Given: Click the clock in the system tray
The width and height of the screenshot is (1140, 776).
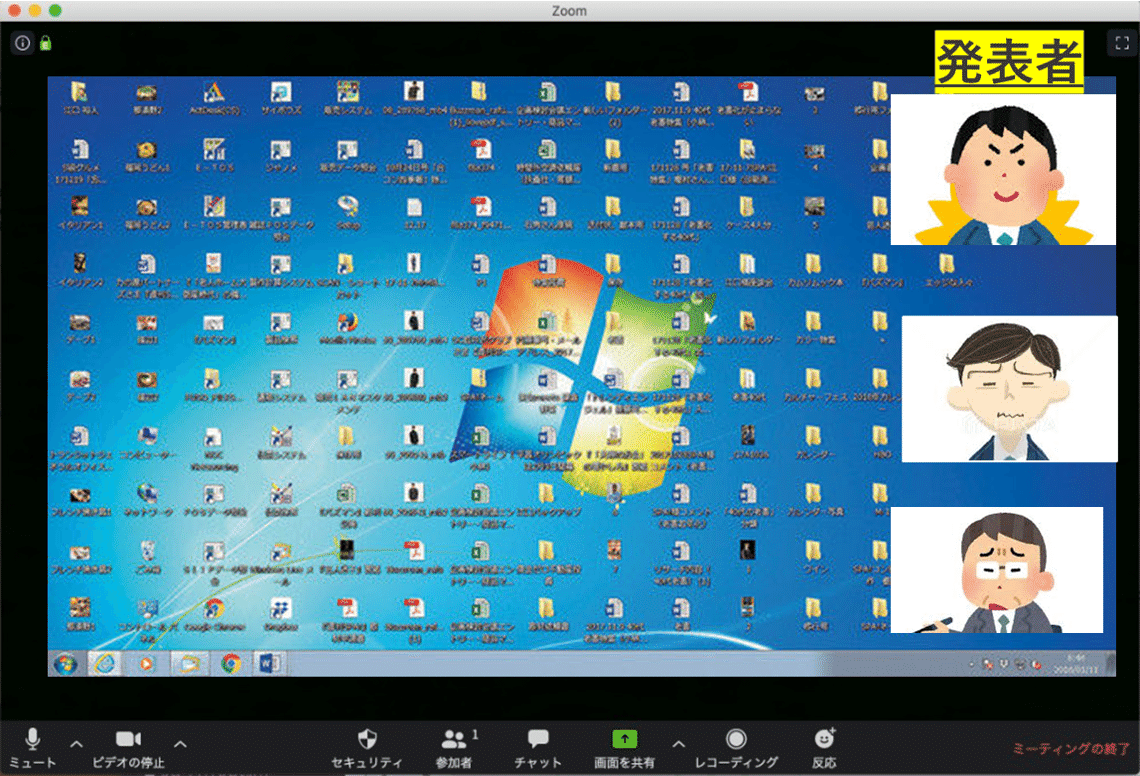Looking at the screenshot, I should point(1075,664).
